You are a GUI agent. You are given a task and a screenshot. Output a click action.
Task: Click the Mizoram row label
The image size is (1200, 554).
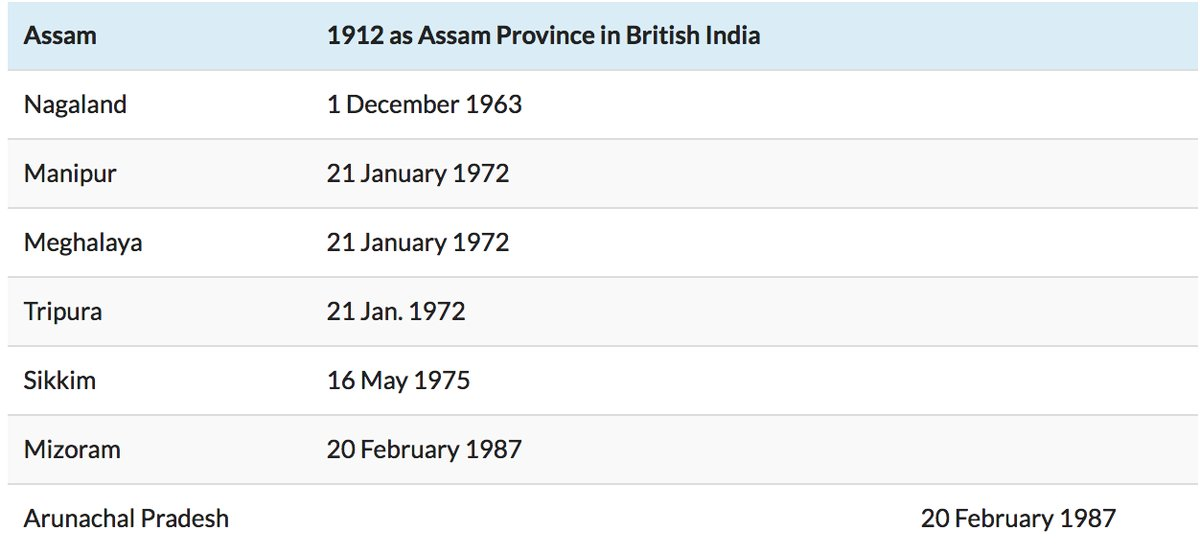click(x=72, y=449)
